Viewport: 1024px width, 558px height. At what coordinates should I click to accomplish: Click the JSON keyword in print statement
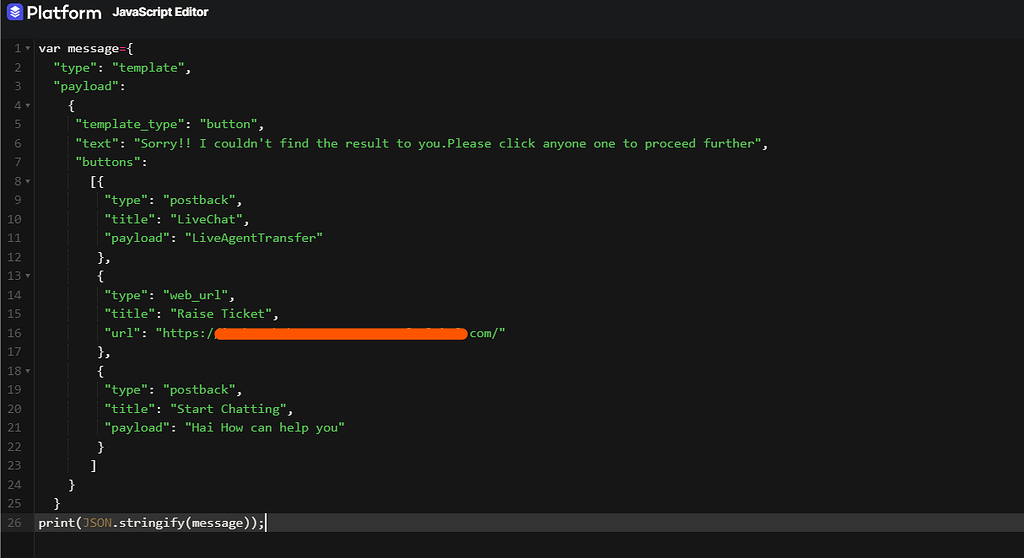pyautogui.click(x=97, y=523)
